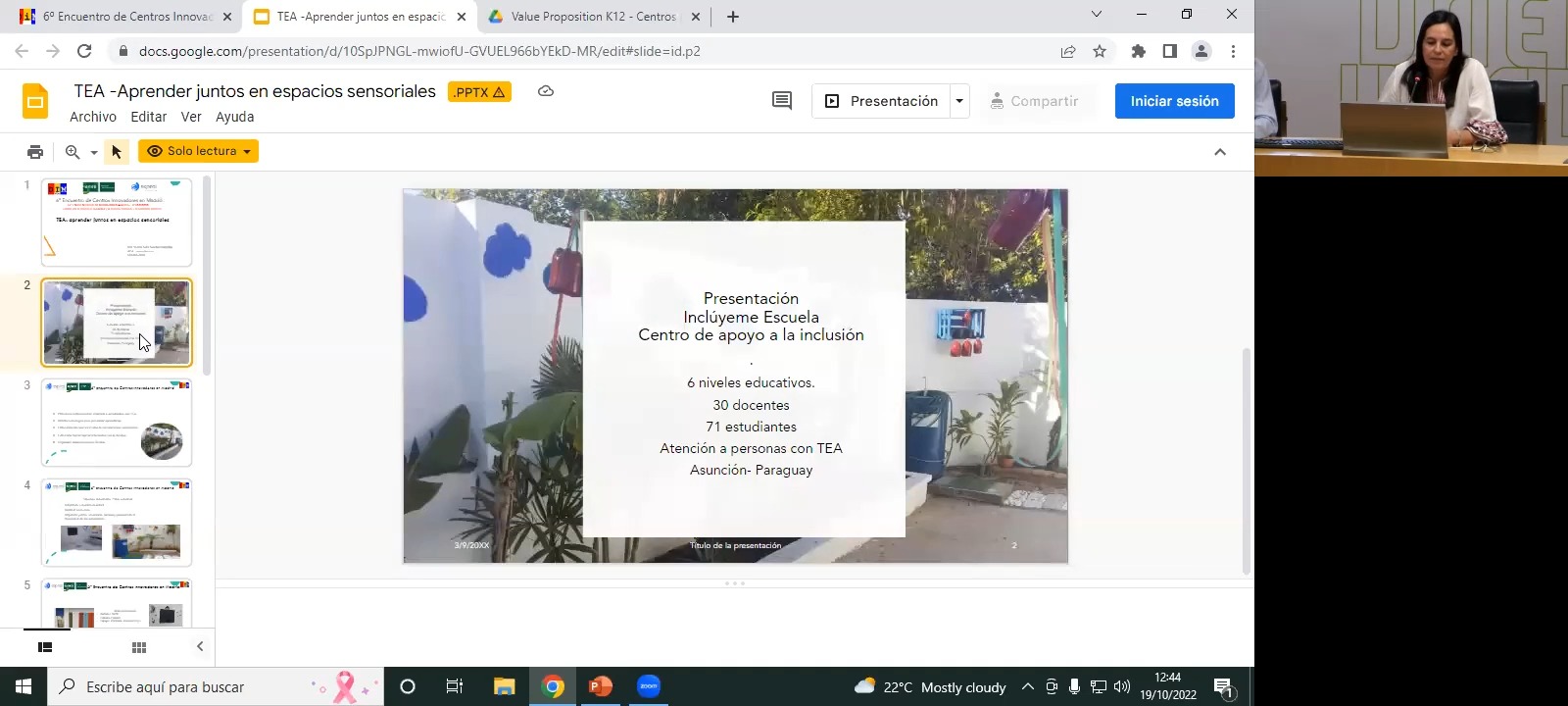The width and height of the screenshot is (1568, 706).
Task: Click the volume speaker icon
Action: (x=1122, y=686)
